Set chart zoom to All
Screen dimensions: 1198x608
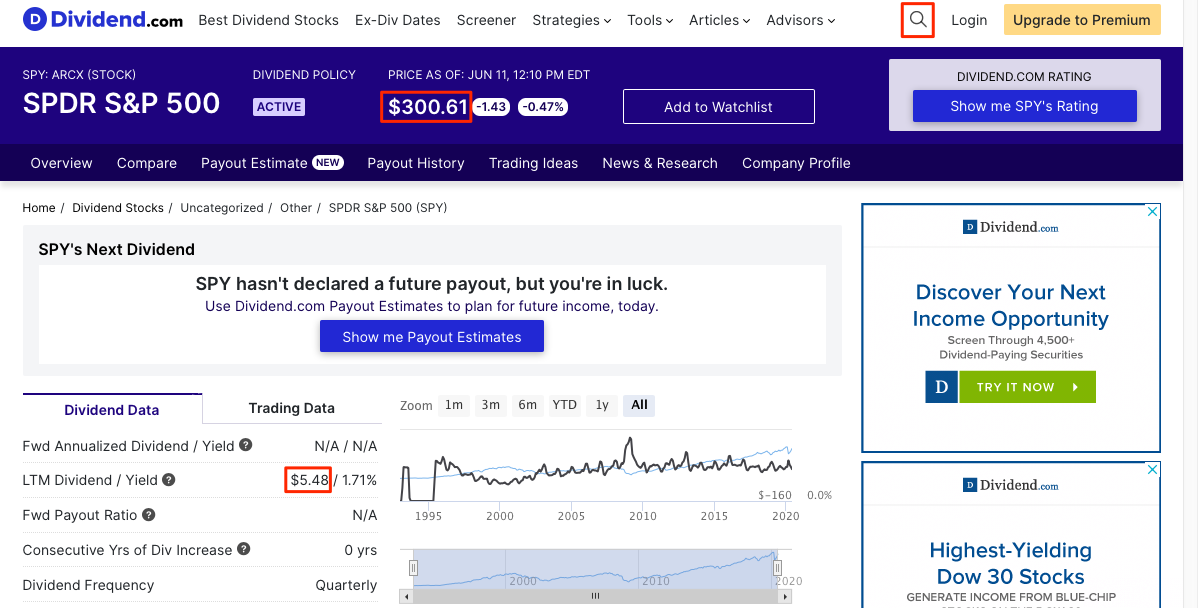(639, 405)
